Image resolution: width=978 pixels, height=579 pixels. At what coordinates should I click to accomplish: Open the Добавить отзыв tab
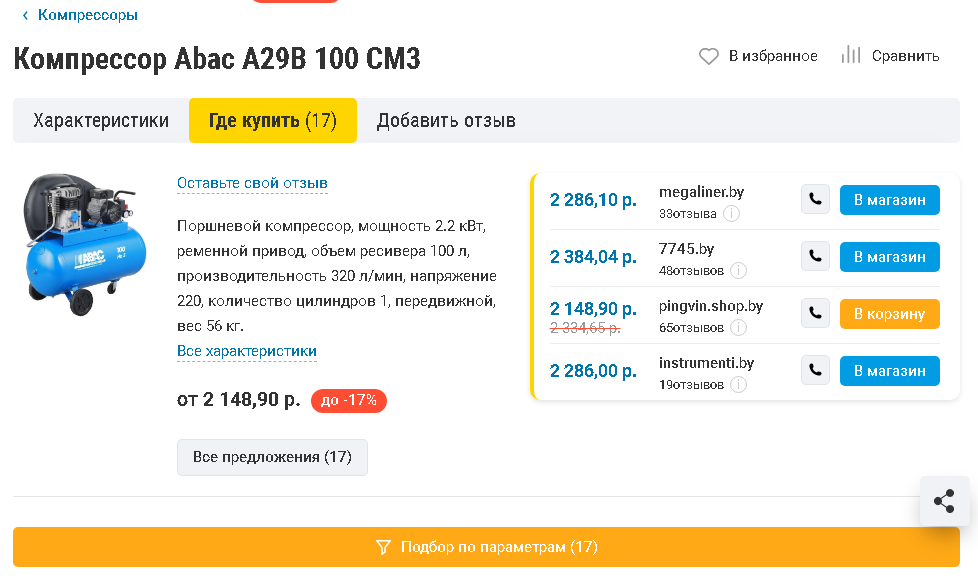click(x=446, y=120)
